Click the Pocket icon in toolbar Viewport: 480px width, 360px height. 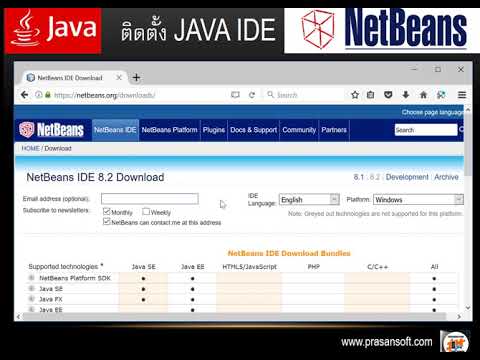pos(388,95)
